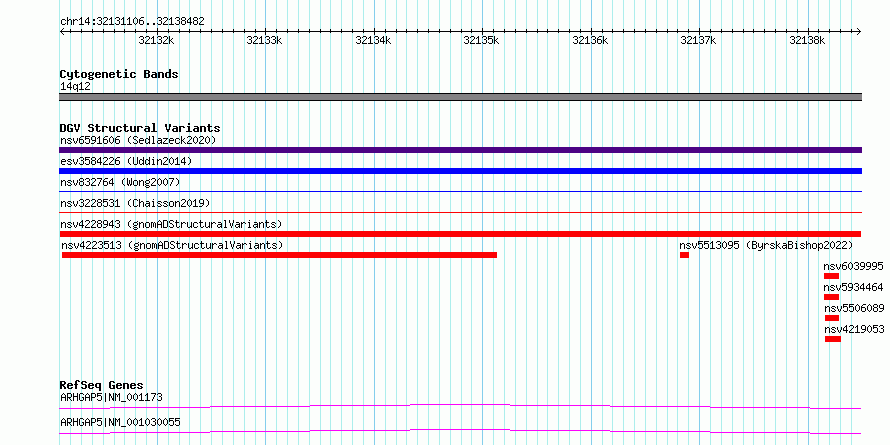The height and width of the screenshot is (445, 890).
Task: Click the 32135k ruler tick label
Action: (481, 41)
